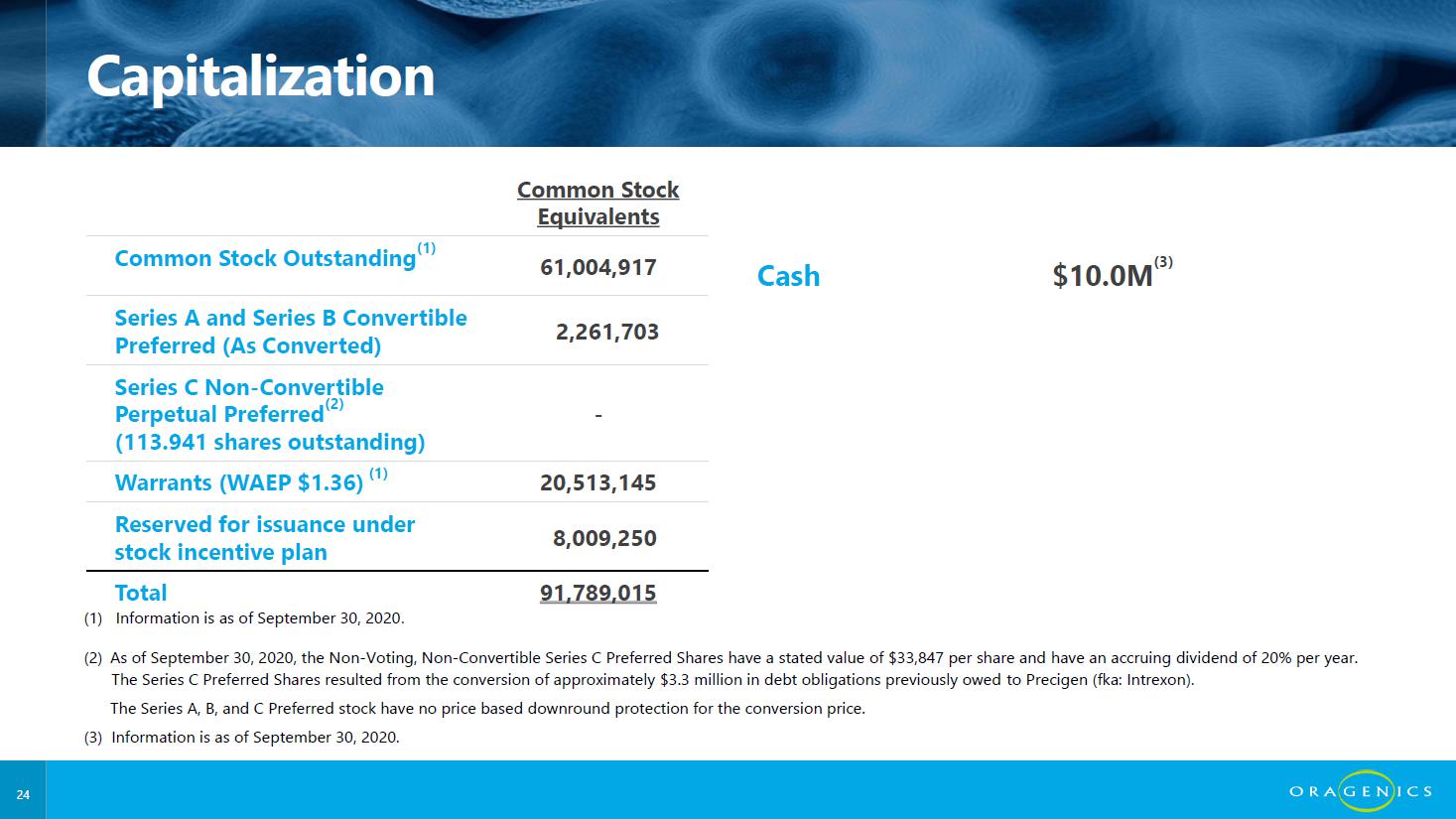Screen dimensions: 1456x819
Task: Select the value 2,261,703
Action: tap(607, 332)
